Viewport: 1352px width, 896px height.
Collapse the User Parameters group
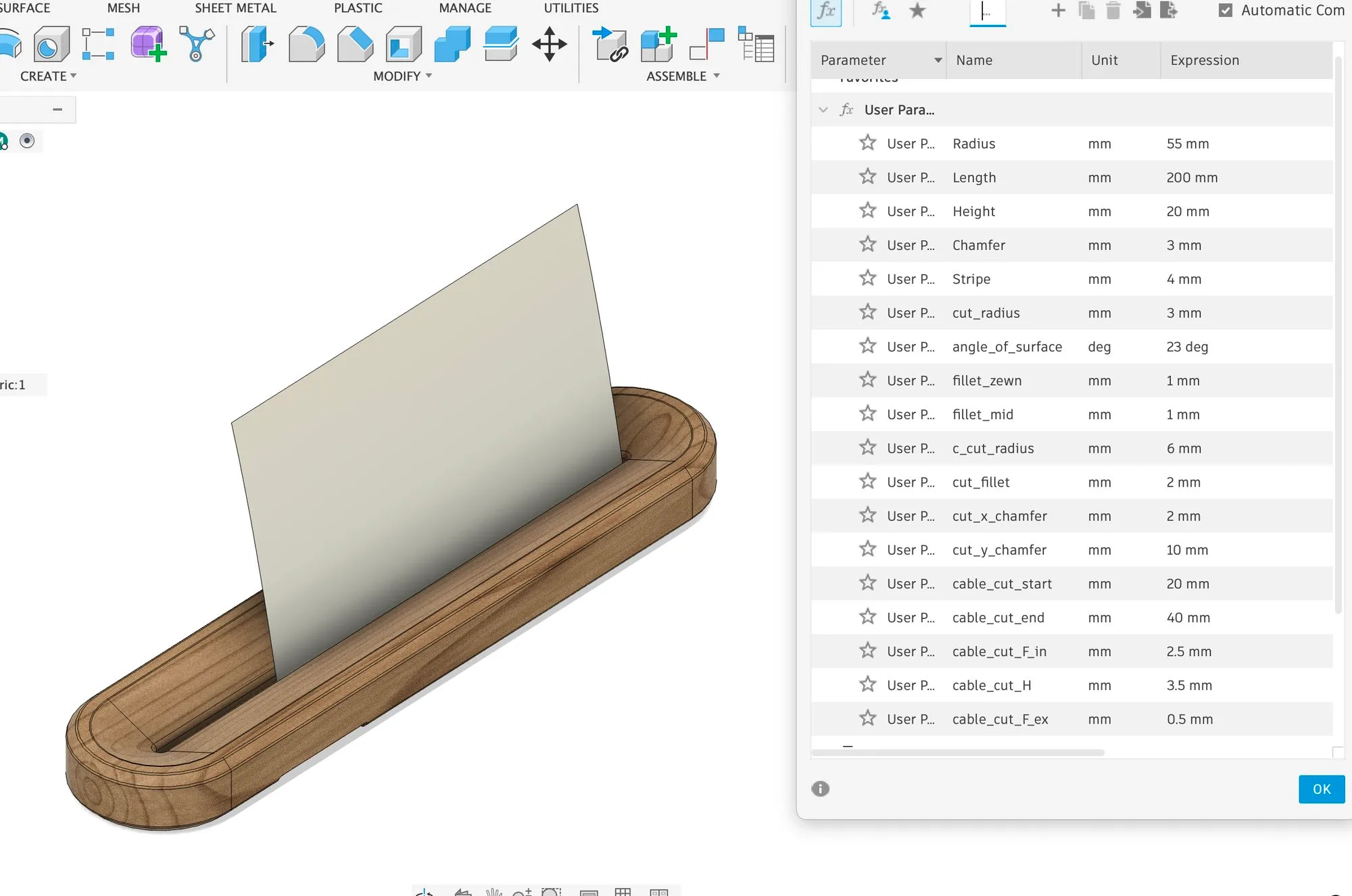pyautogui.click(x=823, y=109)
